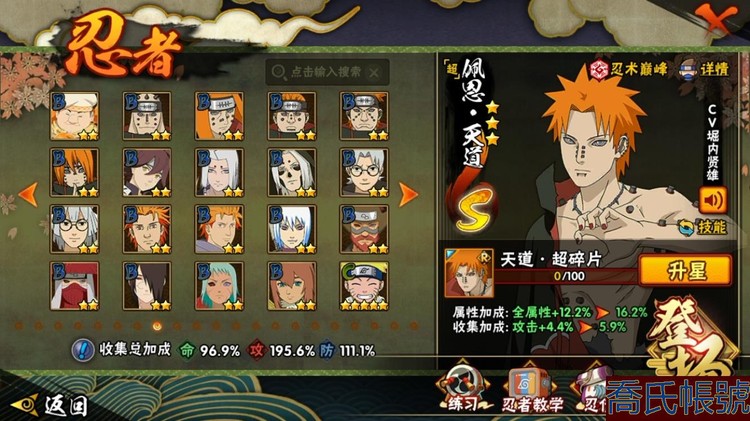750x421 pixels.
Task: Clear the search box with X
Action: point(374,73)
